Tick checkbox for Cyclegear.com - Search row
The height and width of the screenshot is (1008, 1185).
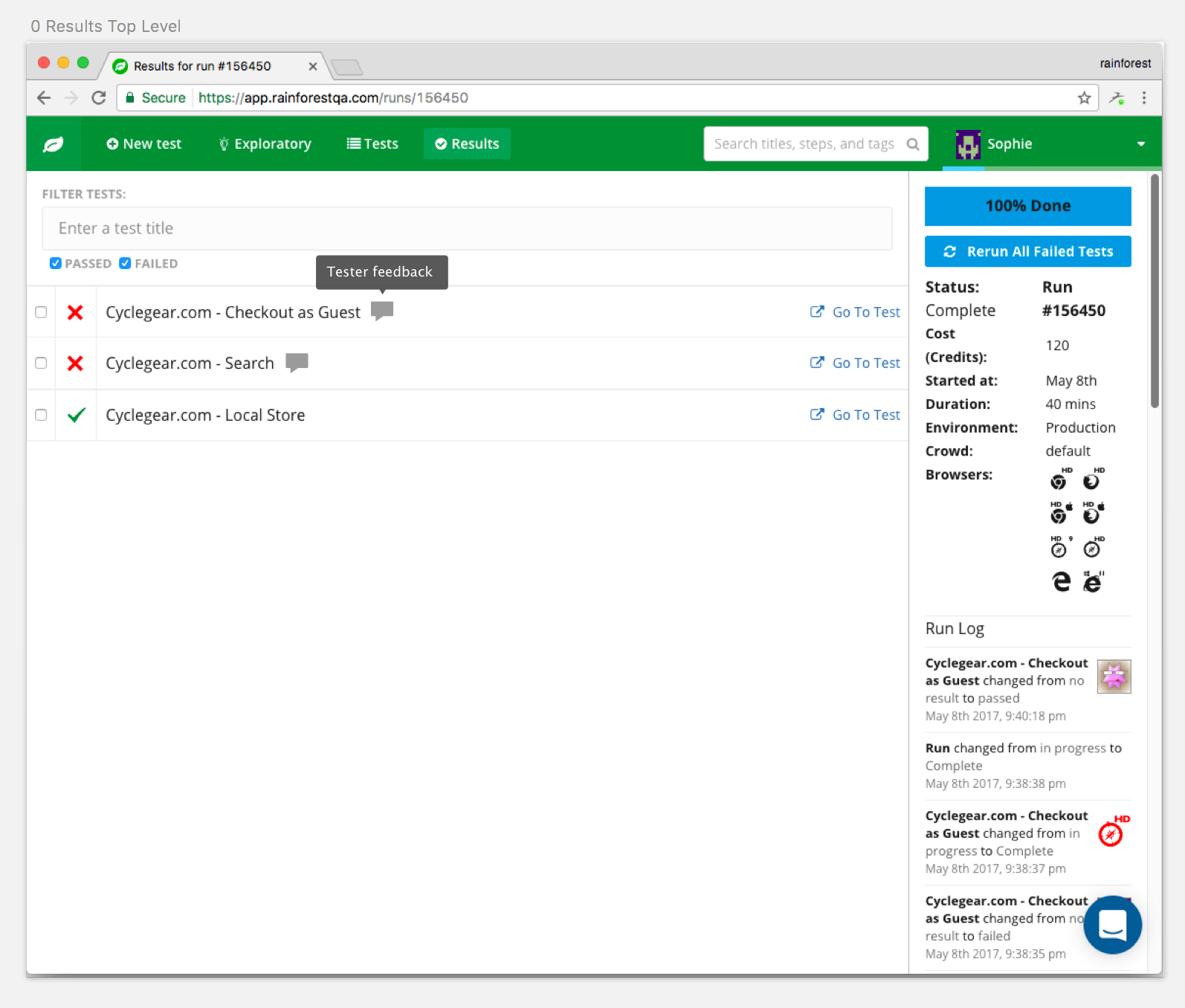[x=41, y=363]
